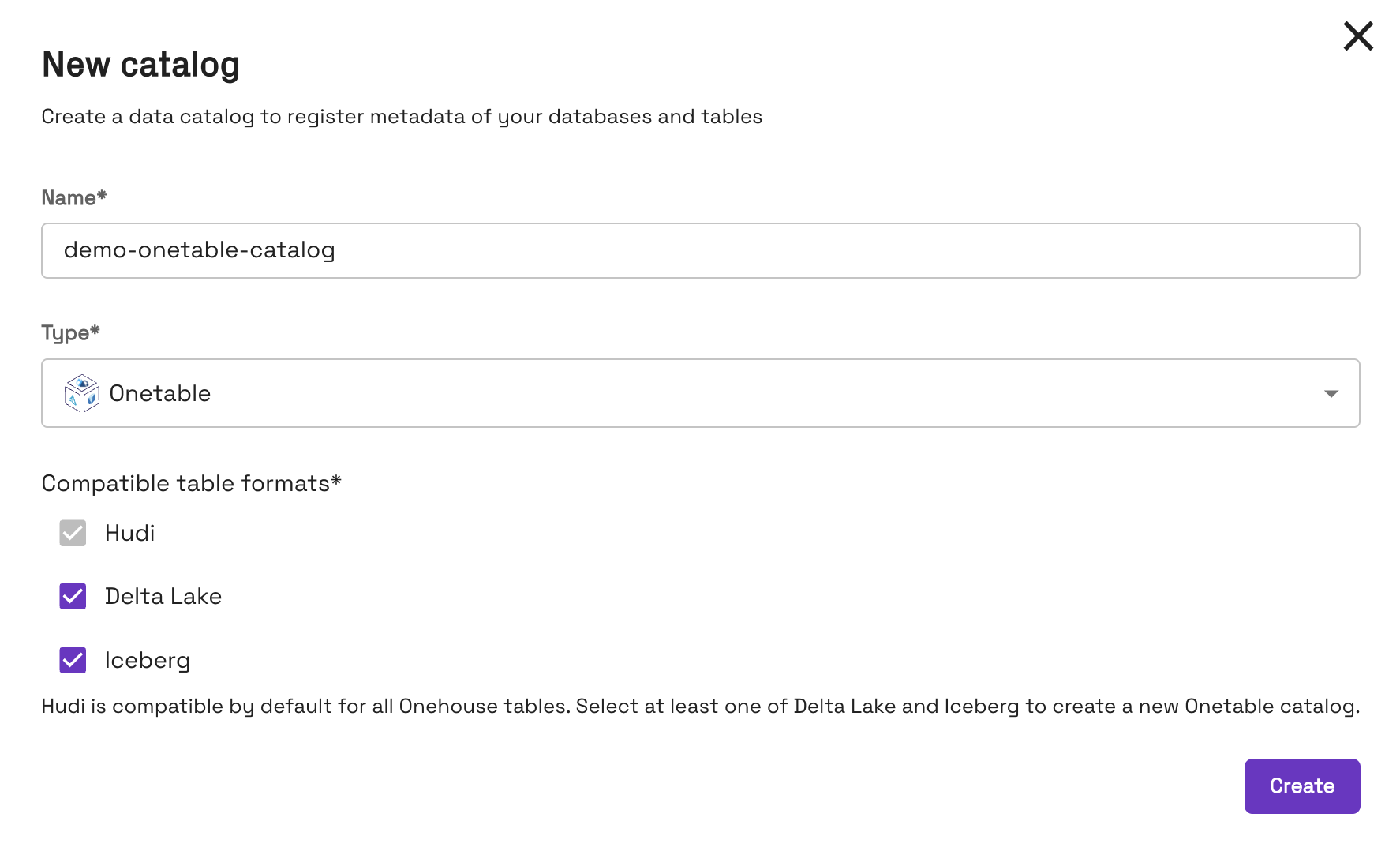Close the New catalog dialog

pyautogui.click(x=1358, y=36)
